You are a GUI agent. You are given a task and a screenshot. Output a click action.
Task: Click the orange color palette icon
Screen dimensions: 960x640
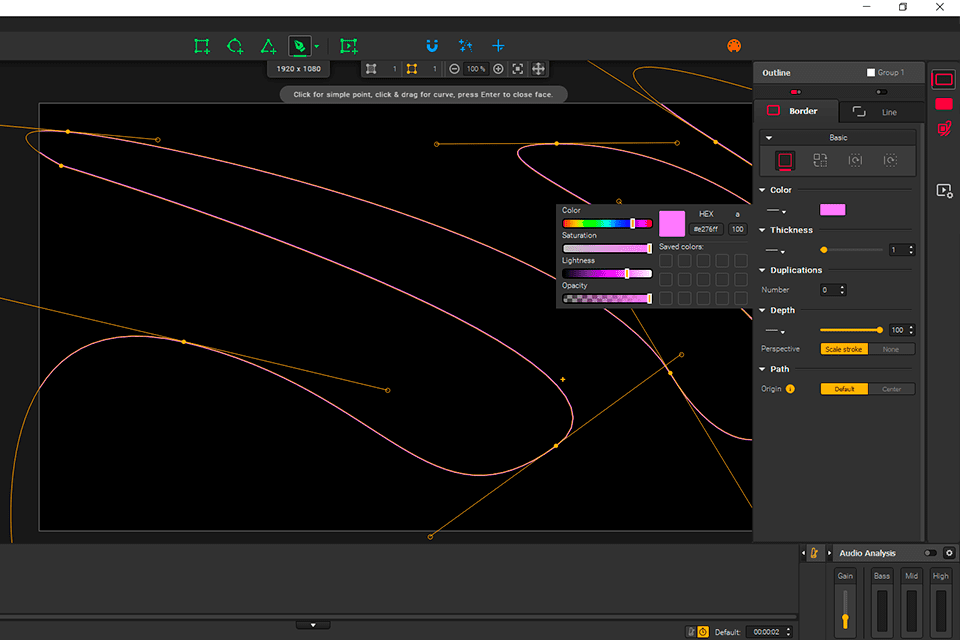click(x=733, y=46)
